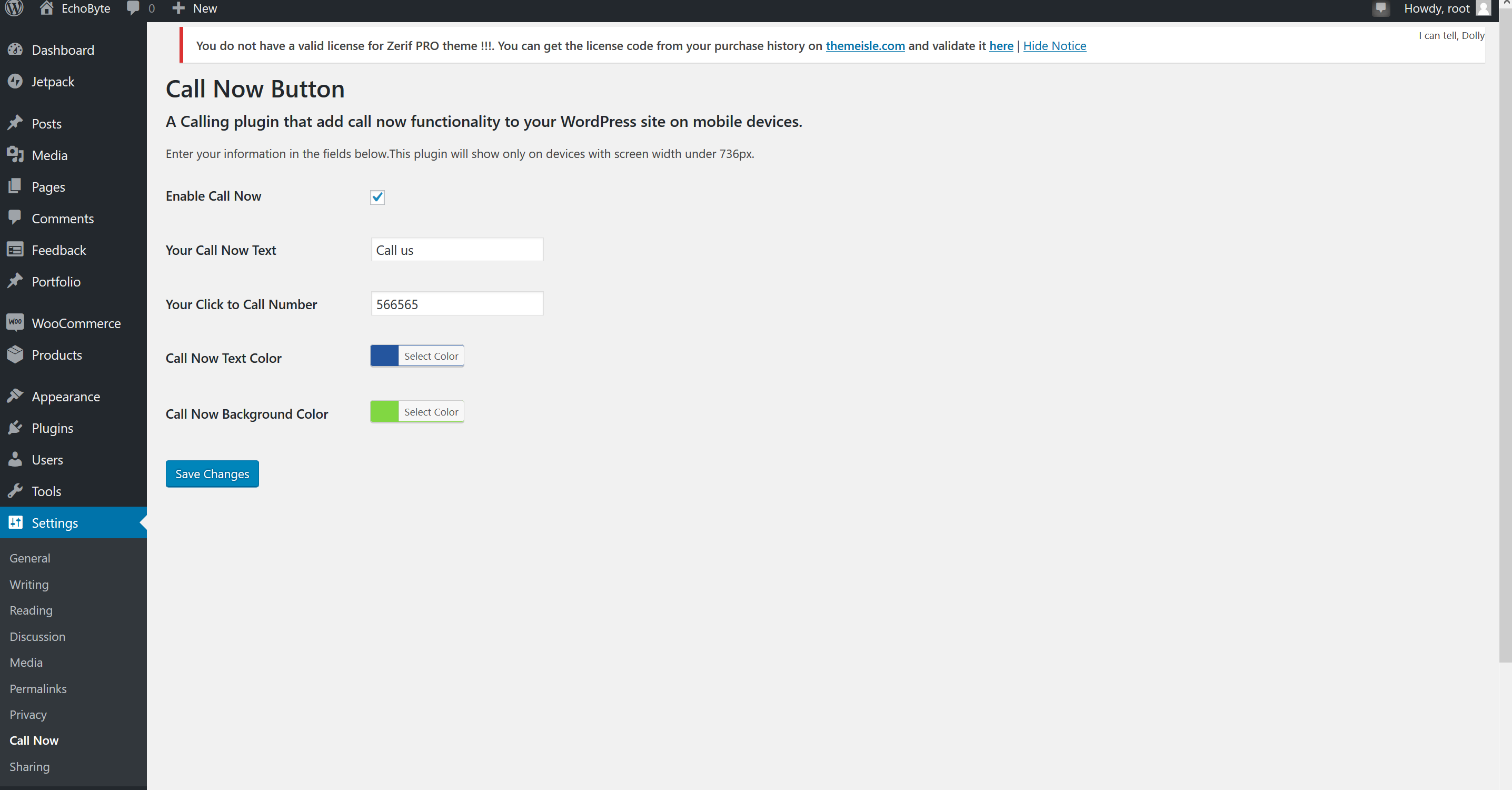Click the Hide Notice link
The height and width of the screenshot is (790, 1512).
pyautogui.click(x=1054, y=46)
